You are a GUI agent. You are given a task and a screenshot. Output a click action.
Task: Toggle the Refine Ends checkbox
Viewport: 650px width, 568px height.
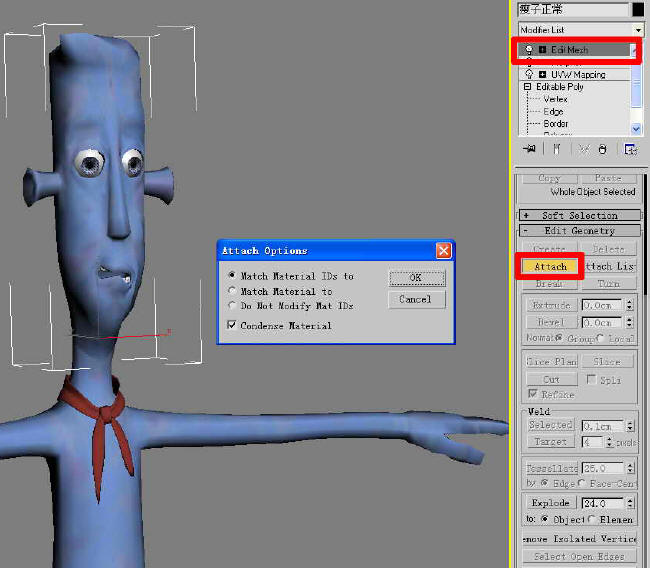point(533,394)
